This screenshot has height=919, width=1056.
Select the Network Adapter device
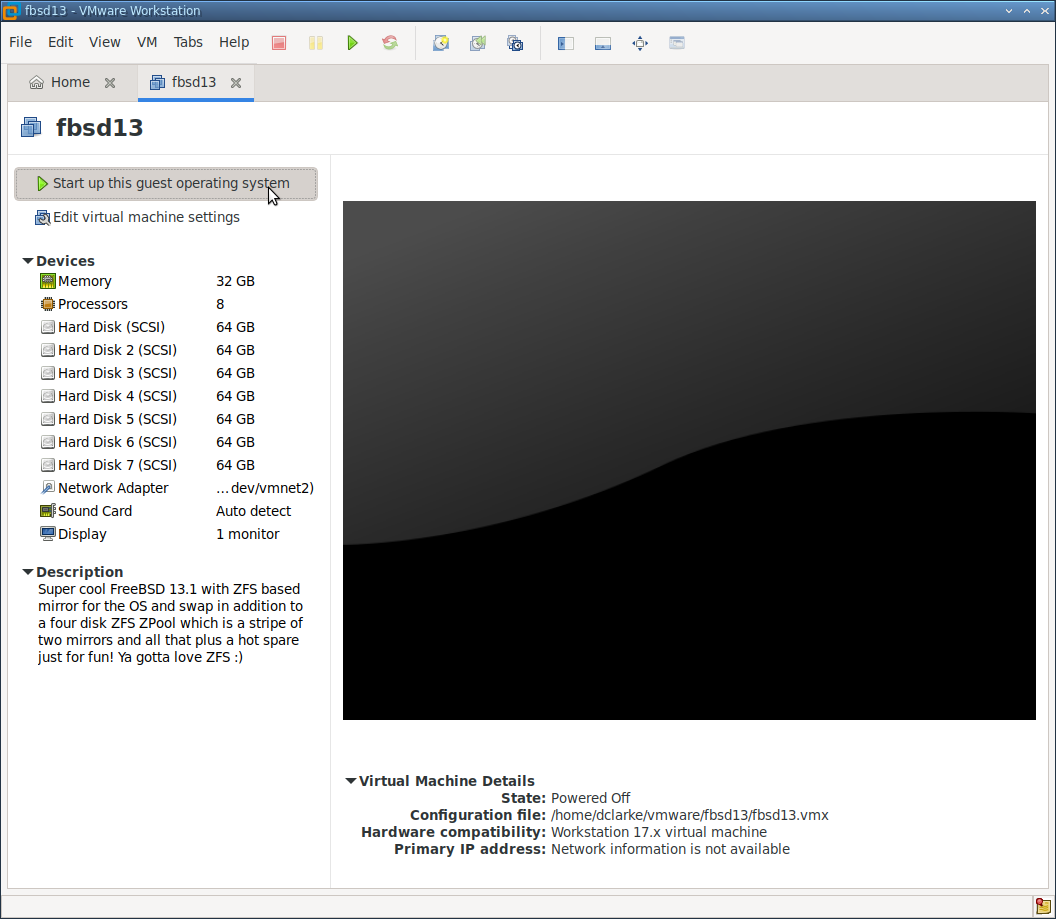(x=112, y=488)
